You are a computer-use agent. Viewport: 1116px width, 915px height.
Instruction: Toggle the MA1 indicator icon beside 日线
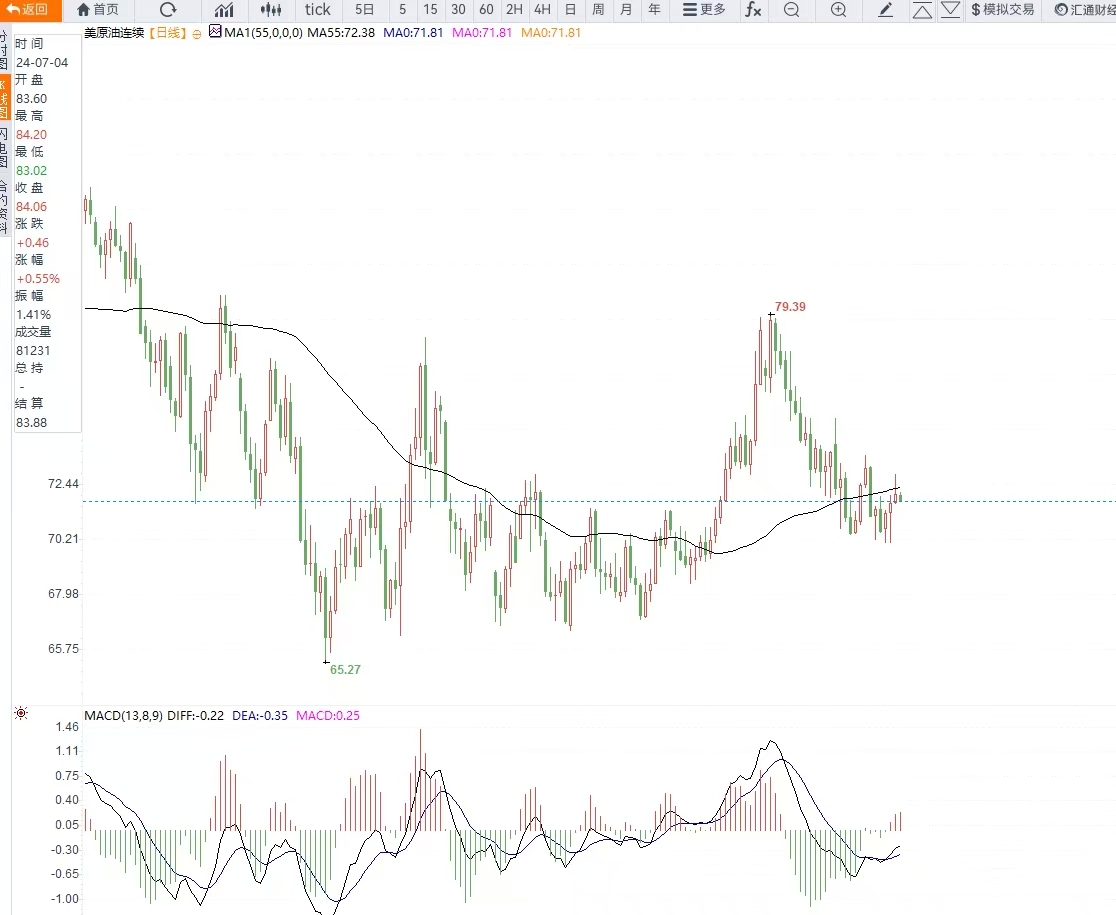tap(215, 32)
